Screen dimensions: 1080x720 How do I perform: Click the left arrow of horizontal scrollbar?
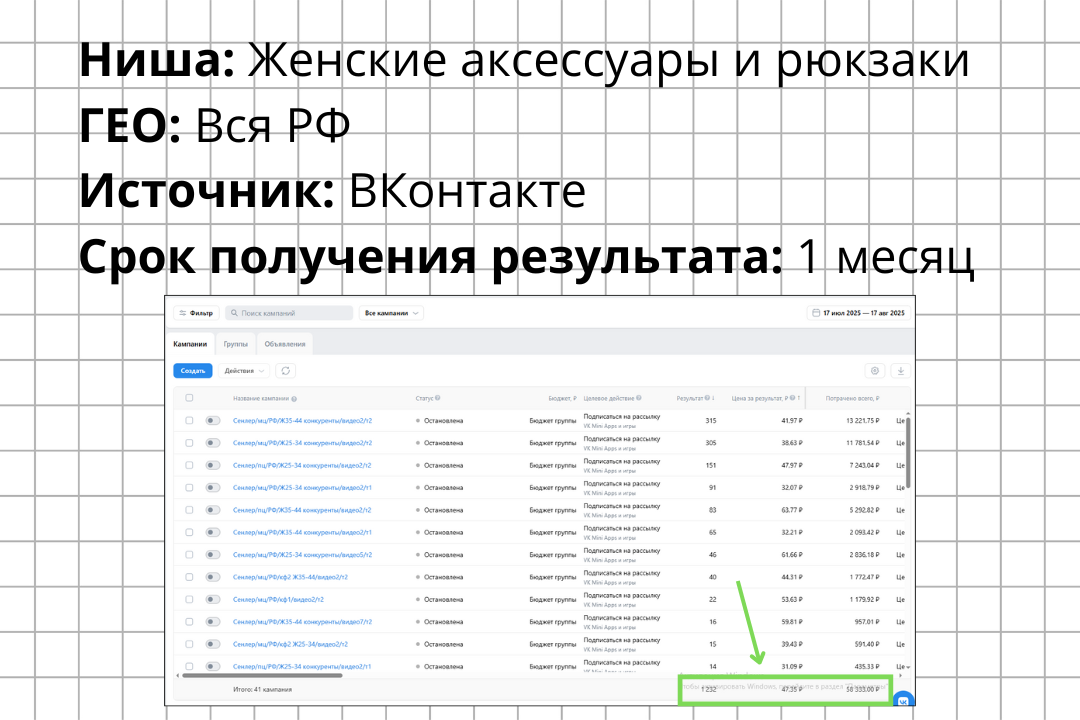click(x=178, y=675)
